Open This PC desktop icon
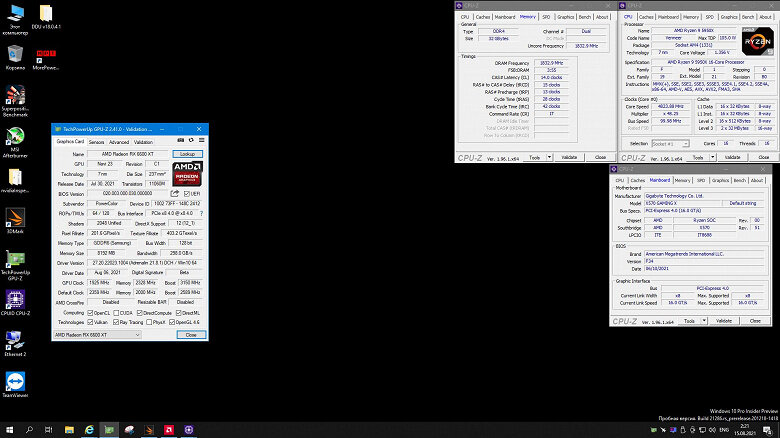The image size is (780, 438). [15, 19]
